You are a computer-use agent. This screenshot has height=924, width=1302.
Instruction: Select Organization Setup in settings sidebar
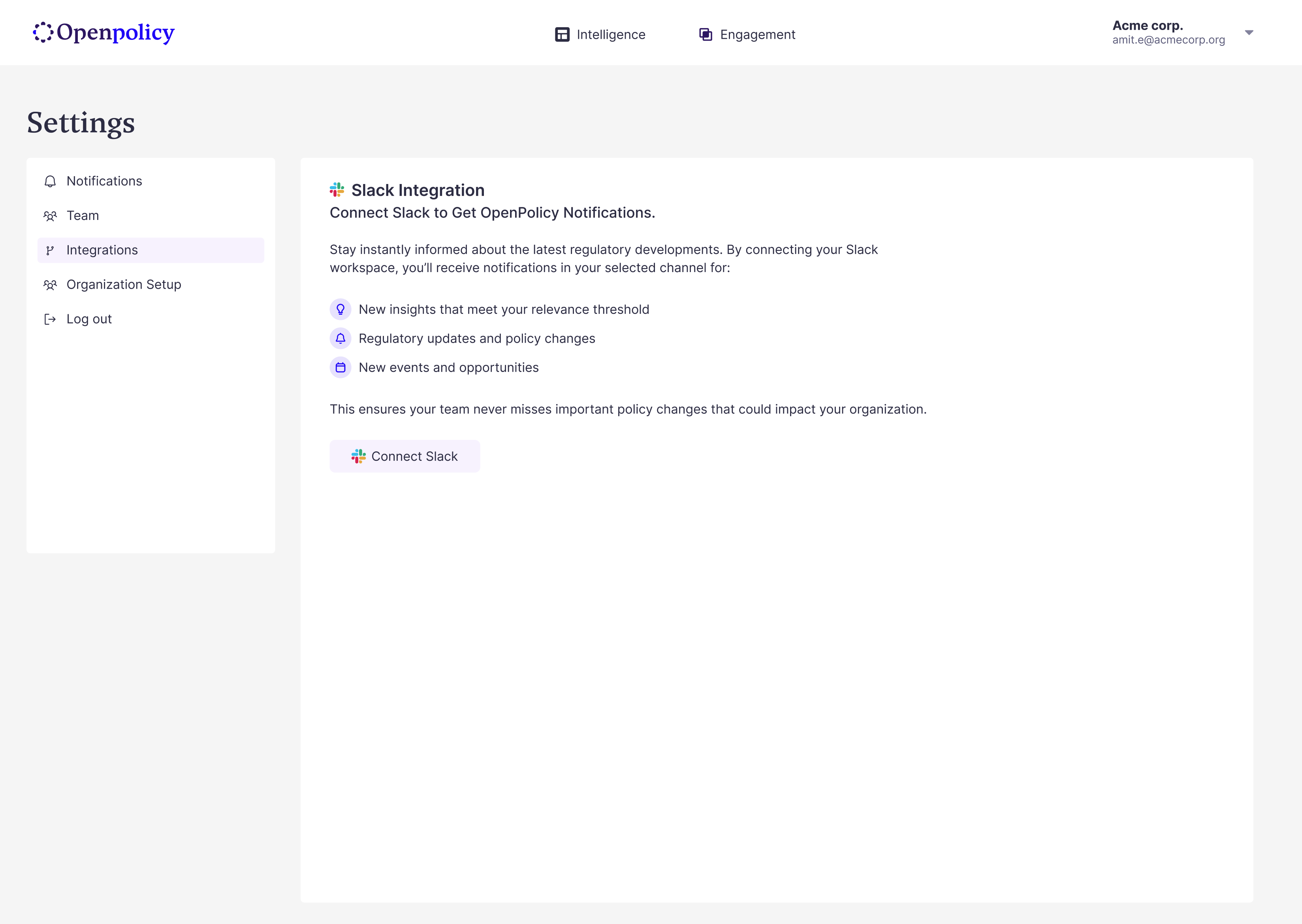point(124,284)
